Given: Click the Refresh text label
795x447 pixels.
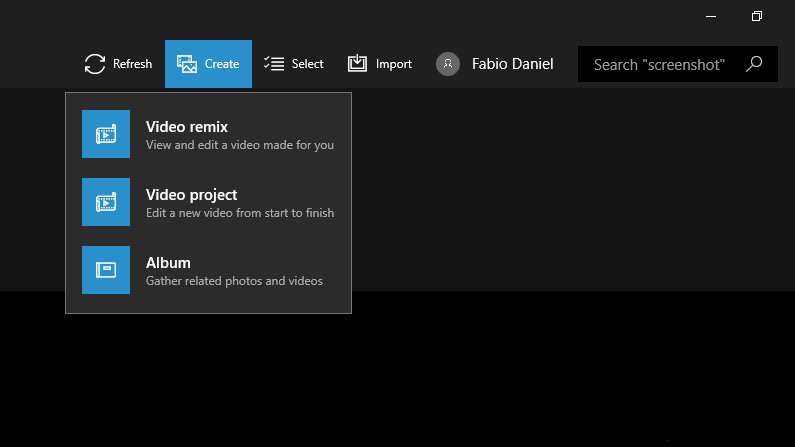Looking at the screenshot, I should pyautogui.click(x=132, y=64).
